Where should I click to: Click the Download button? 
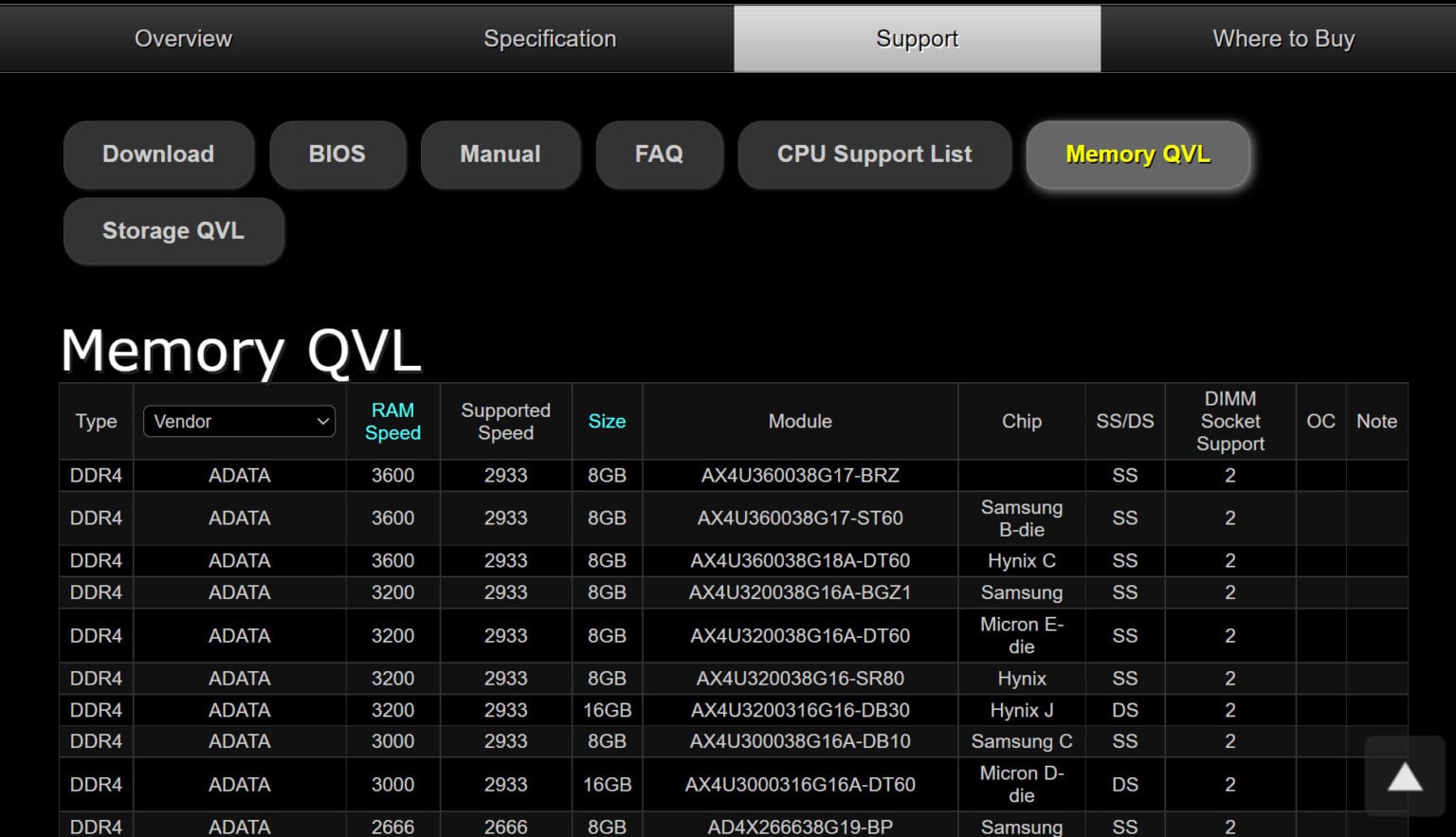tap(158, 154)
